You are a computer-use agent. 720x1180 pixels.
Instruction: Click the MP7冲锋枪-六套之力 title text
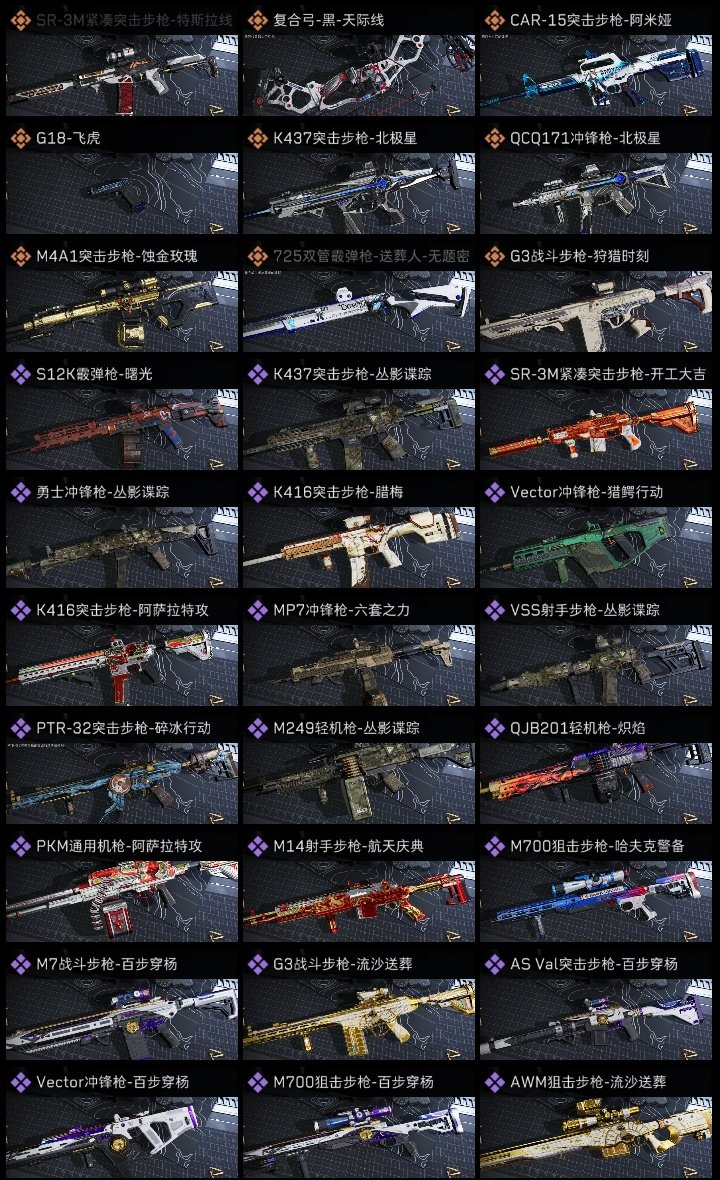click(342, 610)
